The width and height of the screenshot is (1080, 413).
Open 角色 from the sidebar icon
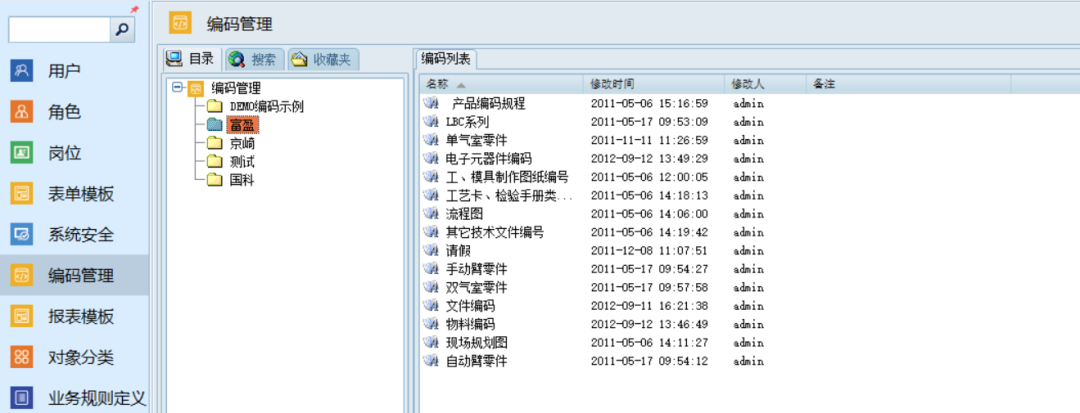tap(22, 112)
